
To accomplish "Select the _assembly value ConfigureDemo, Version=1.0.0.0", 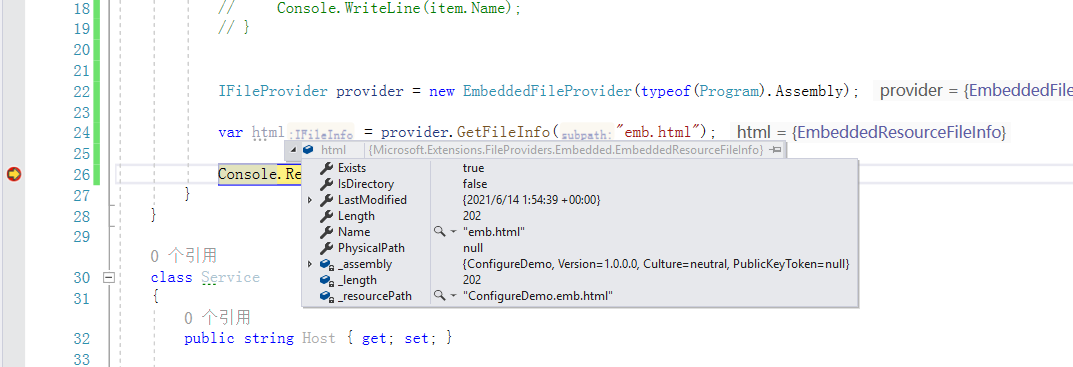I will coord(656,264).
